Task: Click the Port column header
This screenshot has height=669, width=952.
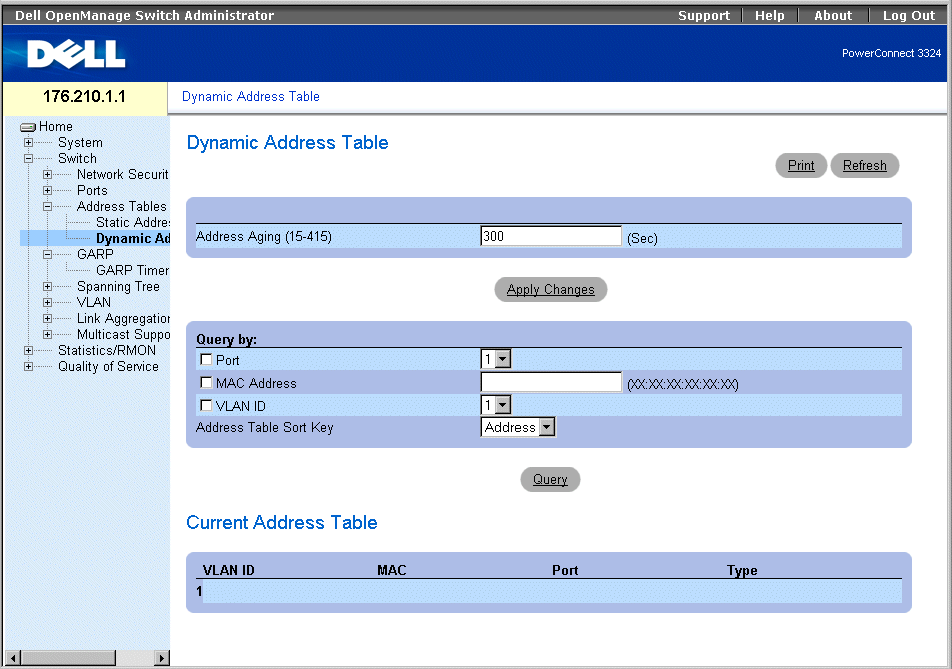Action: [565, 571]
